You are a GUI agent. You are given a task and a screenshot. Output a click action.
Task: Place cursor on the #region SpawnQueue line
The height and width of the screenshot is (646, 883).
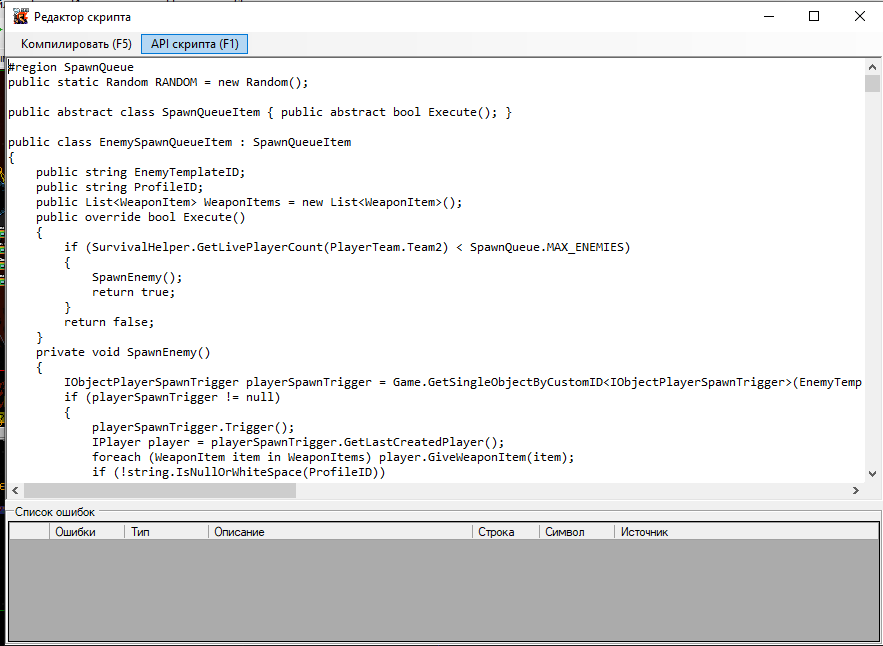70,67
